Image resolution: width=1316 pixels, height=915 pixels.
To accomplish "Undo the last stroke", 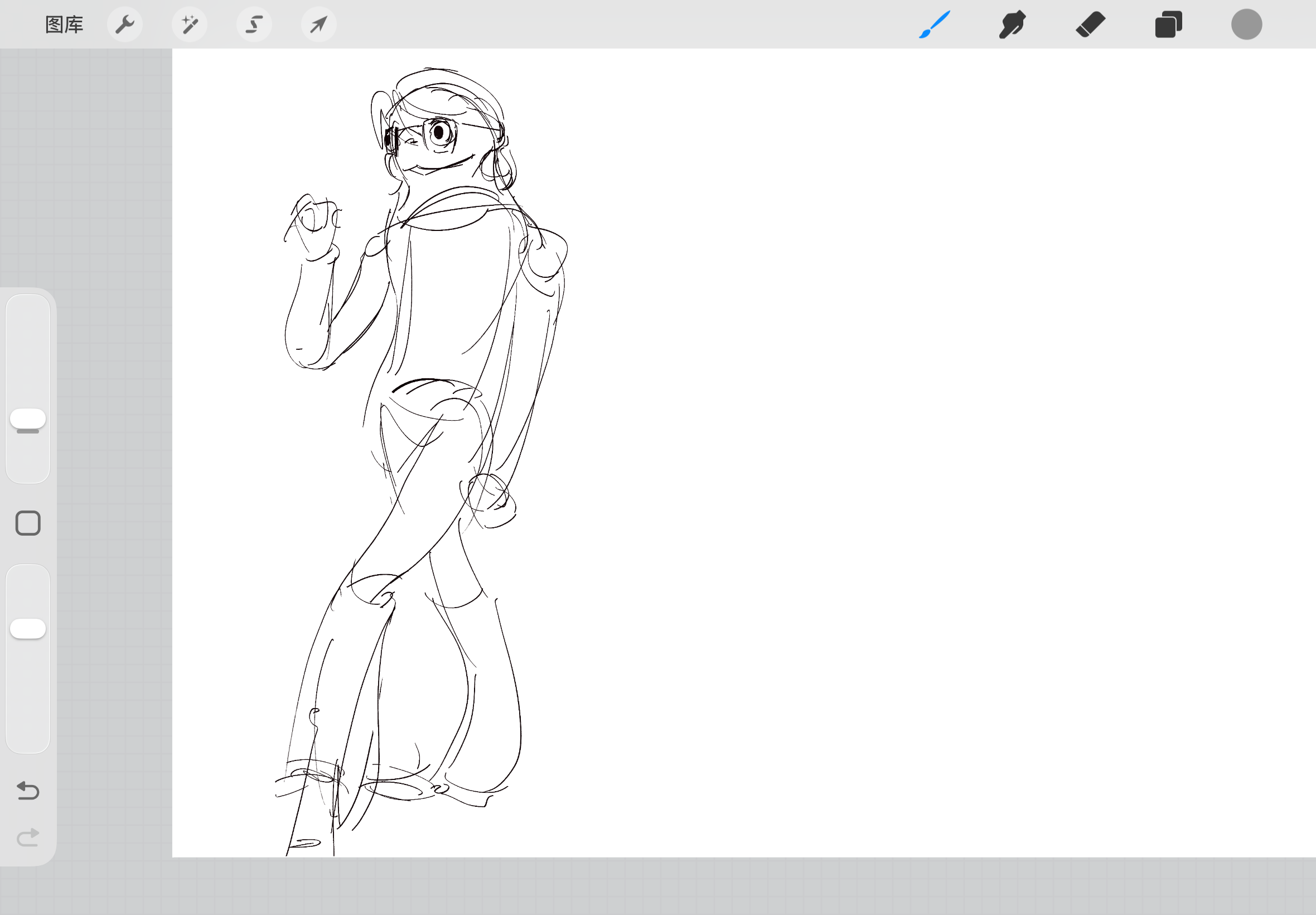I will coord(28,791).
